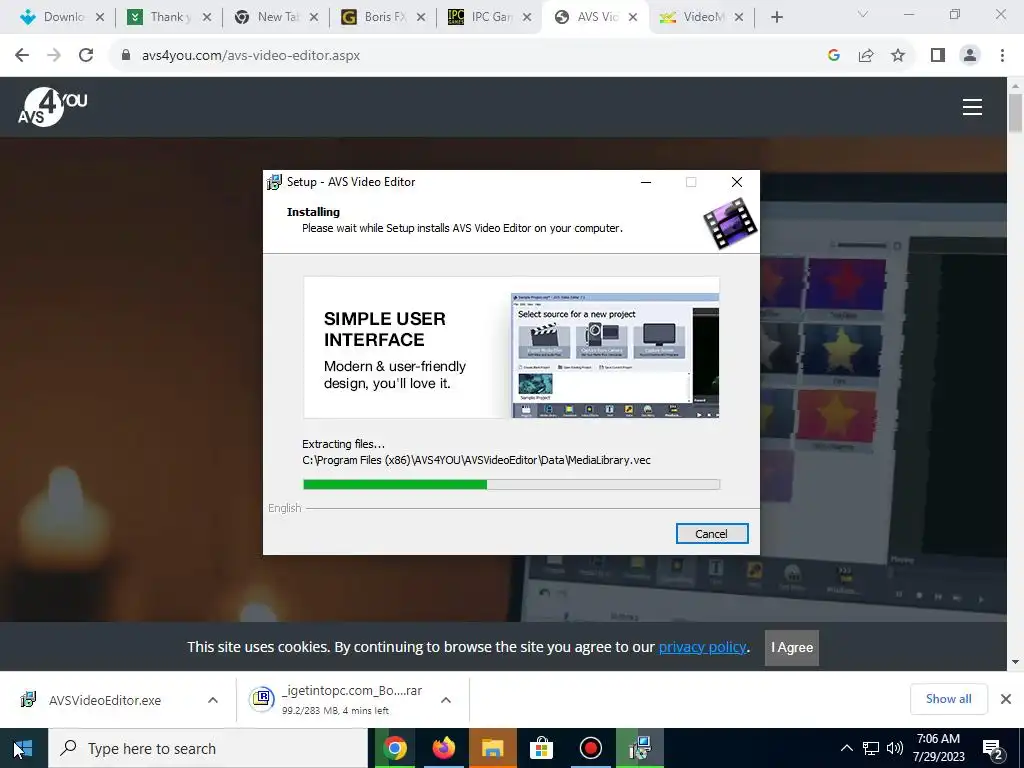Viewport: 1024px width, 768px height.
Task: Switch to the VideoM... tab
Action: tap(703, 17)
